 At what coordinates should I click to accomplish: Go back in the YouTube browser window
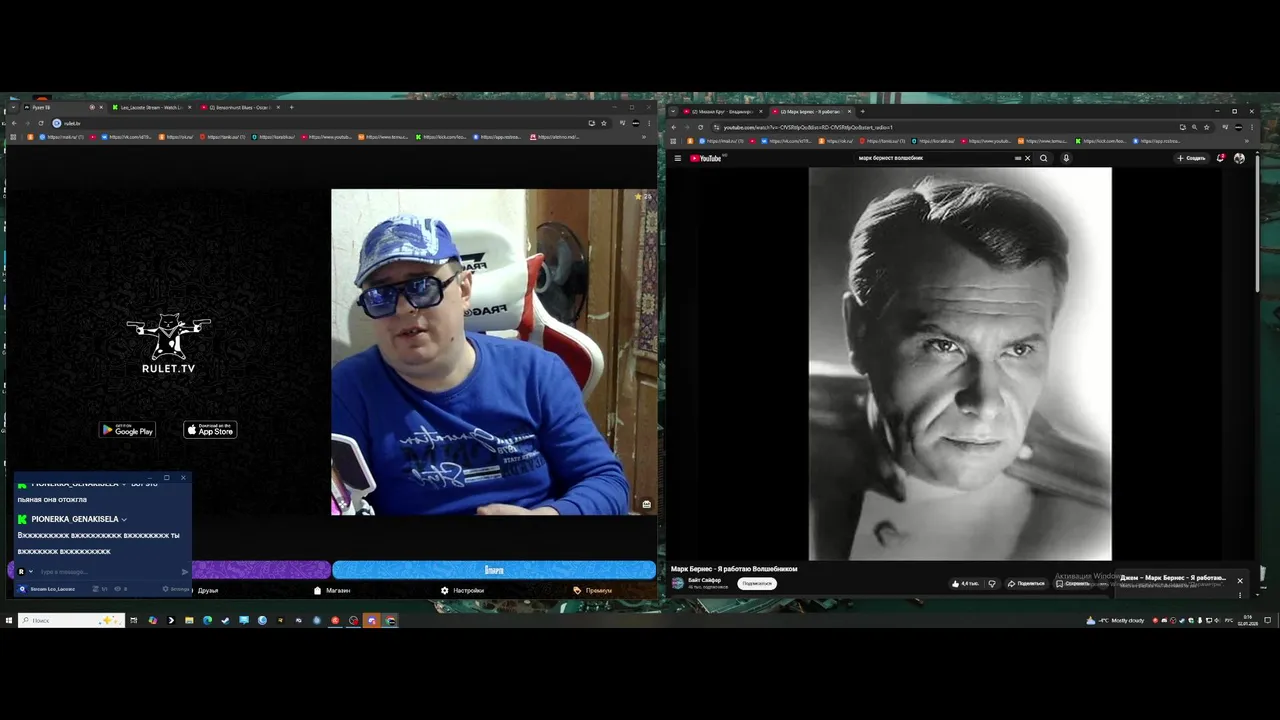pyautogui.click(x=674, y=127)
